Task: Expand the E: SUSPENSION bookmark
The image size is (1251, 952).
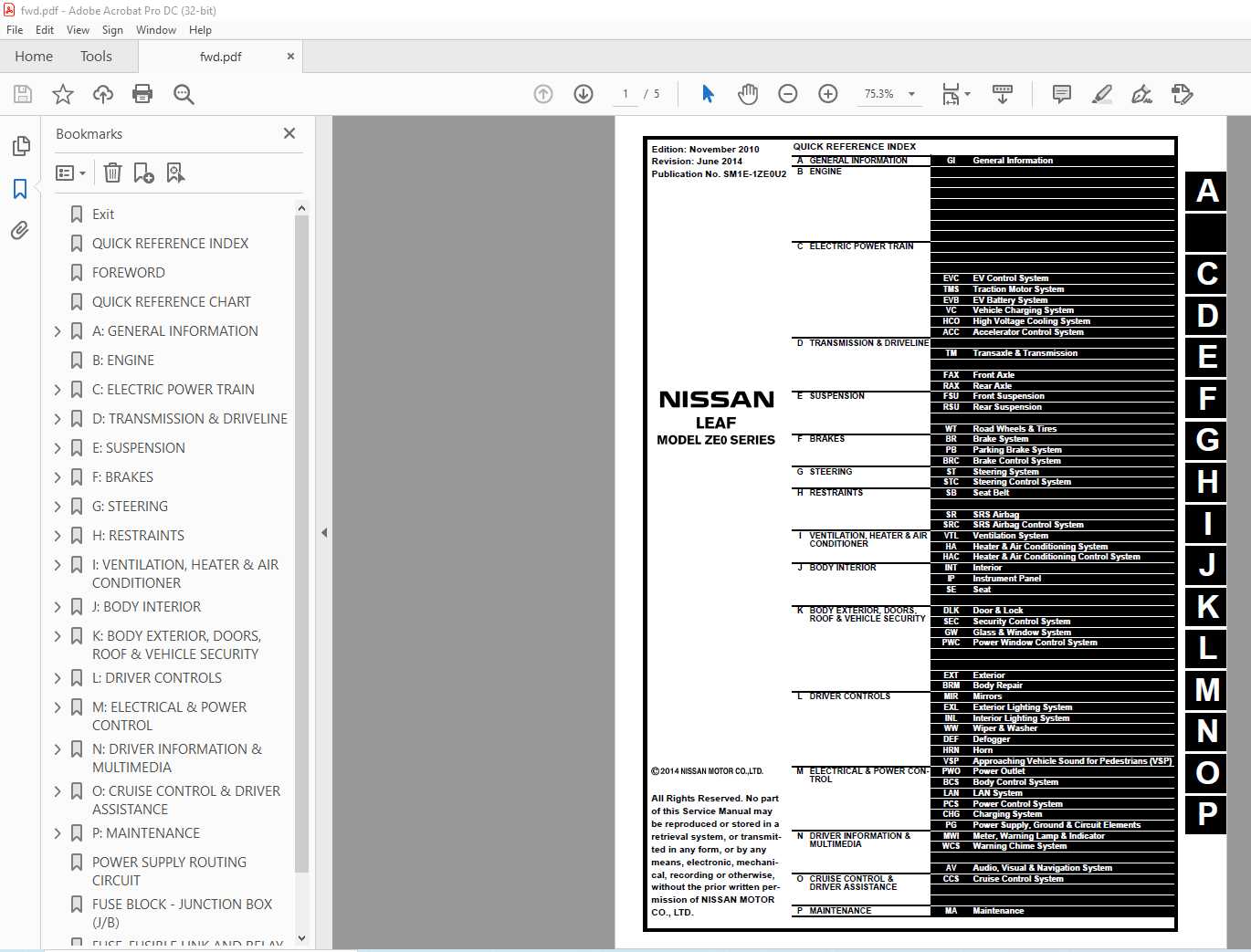Action: click(x=58, y=448)
